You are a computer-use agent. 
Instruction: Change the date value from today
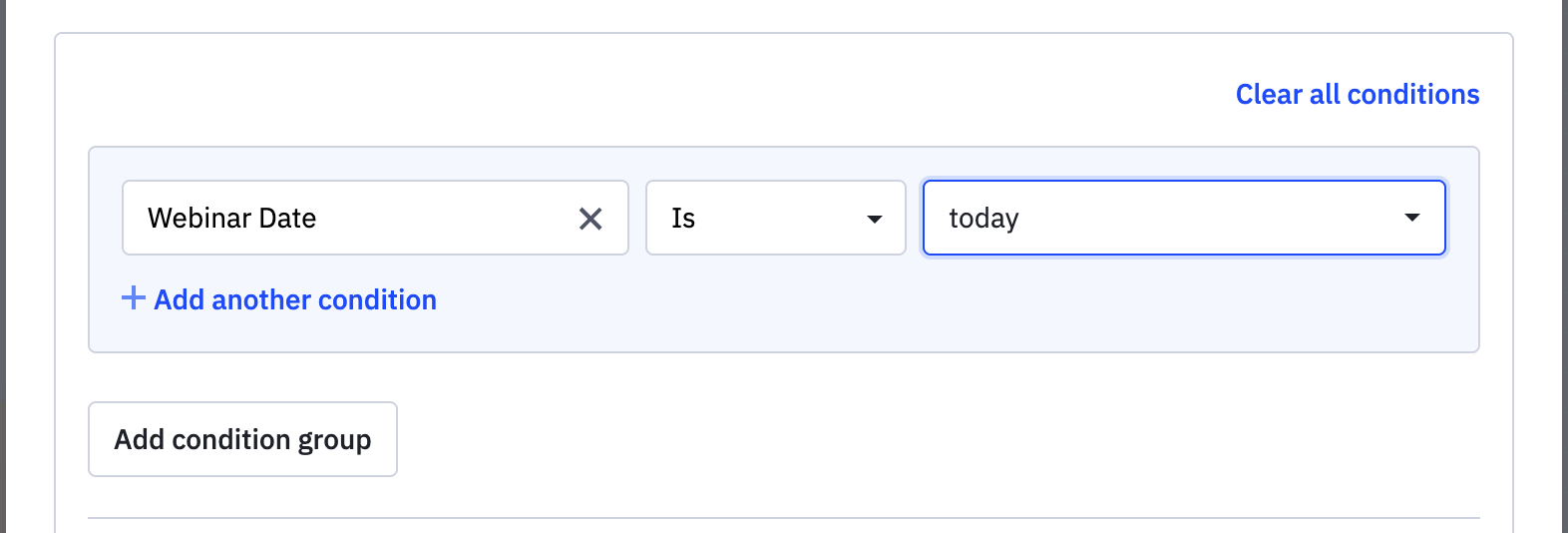point(1183,218)
